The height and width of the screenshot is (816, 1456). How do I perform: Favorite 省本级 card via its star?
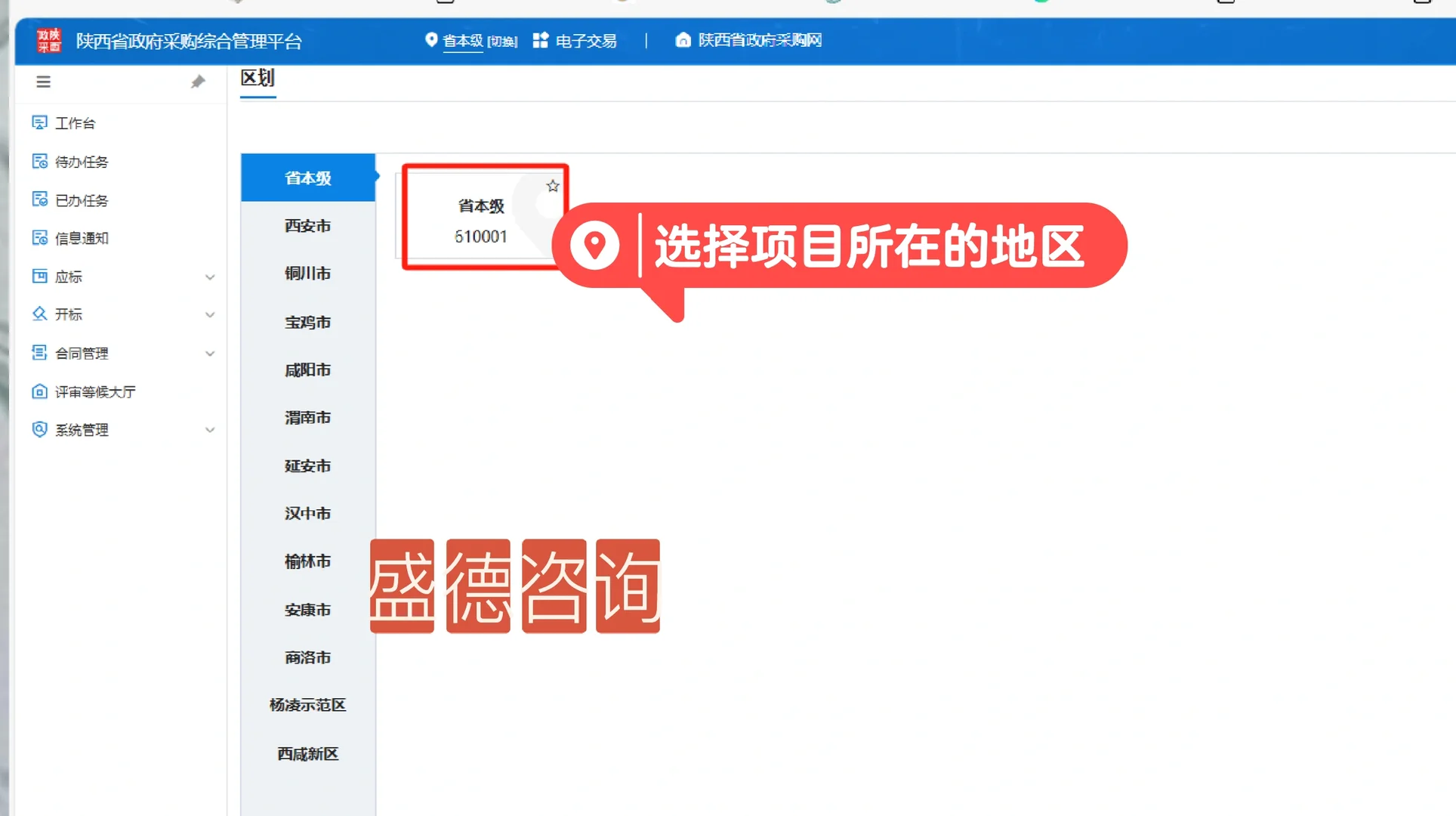click(x=552, y=186)
